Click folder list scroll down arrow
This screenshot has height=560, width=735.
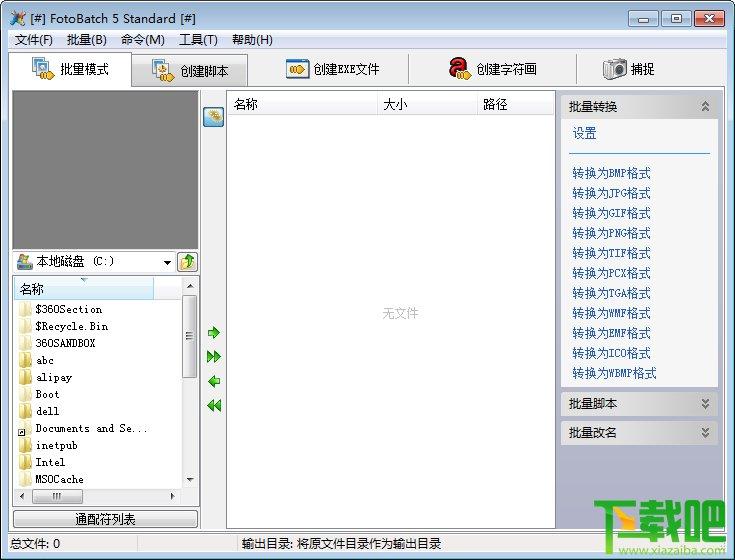(190, 479)
